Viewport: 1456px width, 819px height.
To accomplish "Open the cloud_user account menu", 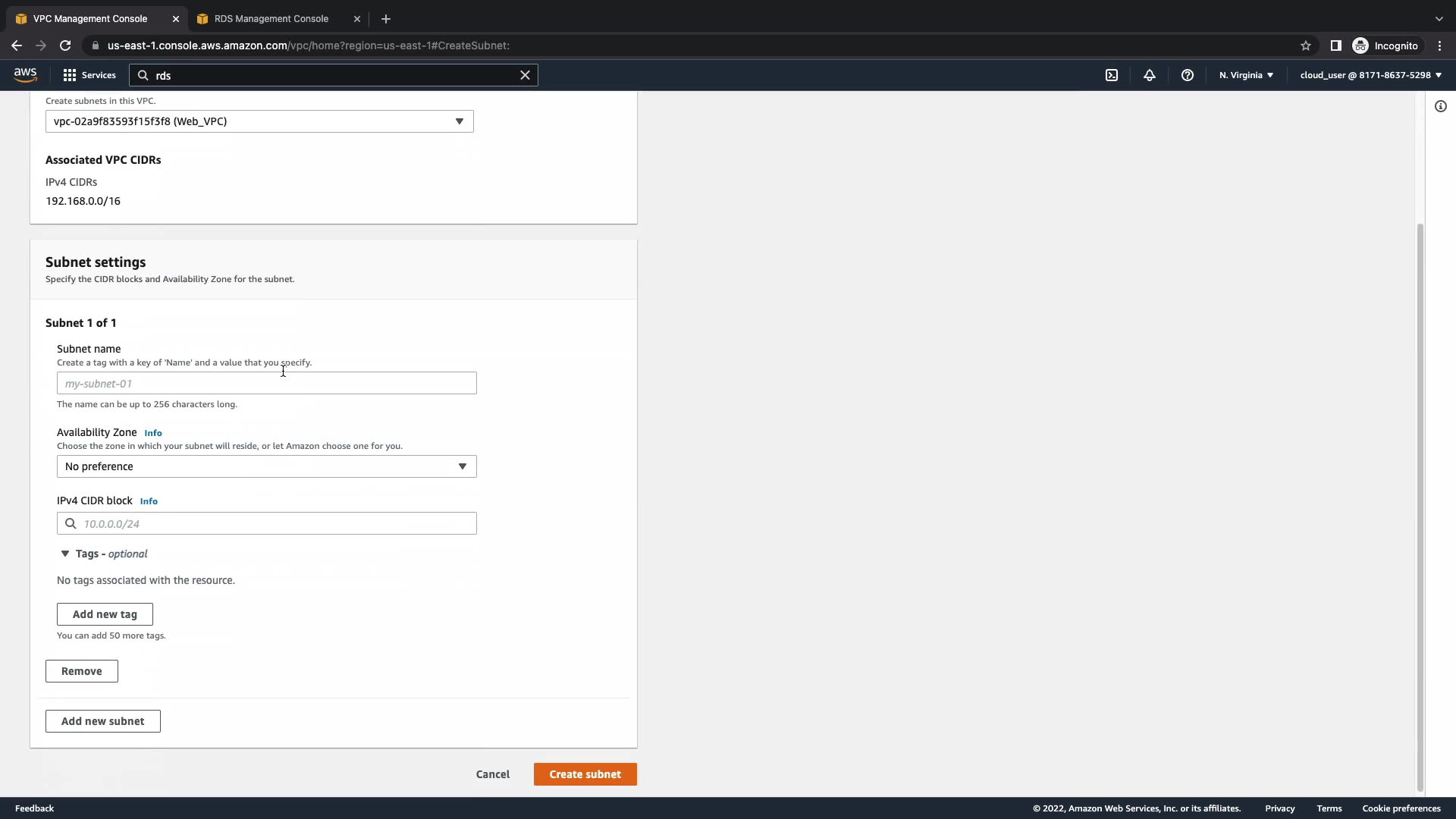I will pos(1370,75).
